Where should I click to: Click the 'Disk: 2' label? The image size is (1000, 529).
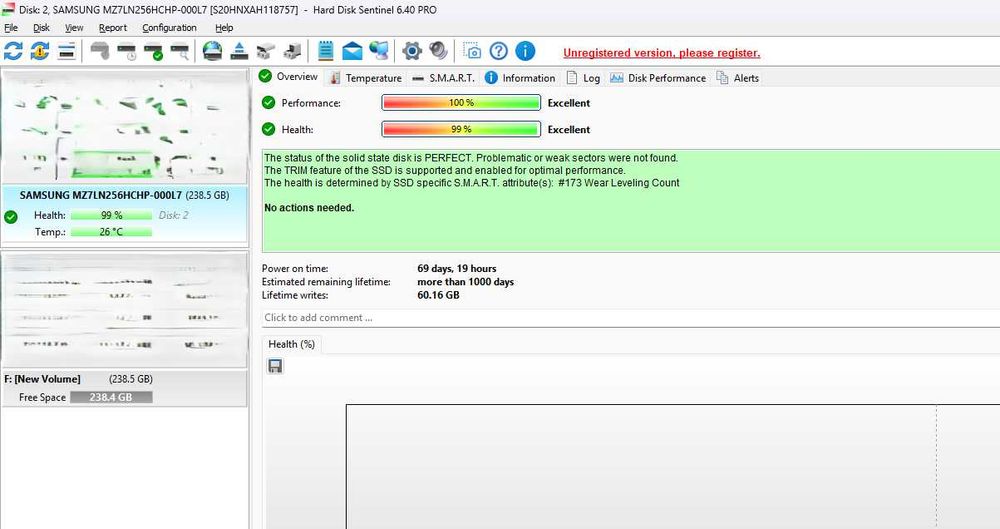tap(173, 215)
